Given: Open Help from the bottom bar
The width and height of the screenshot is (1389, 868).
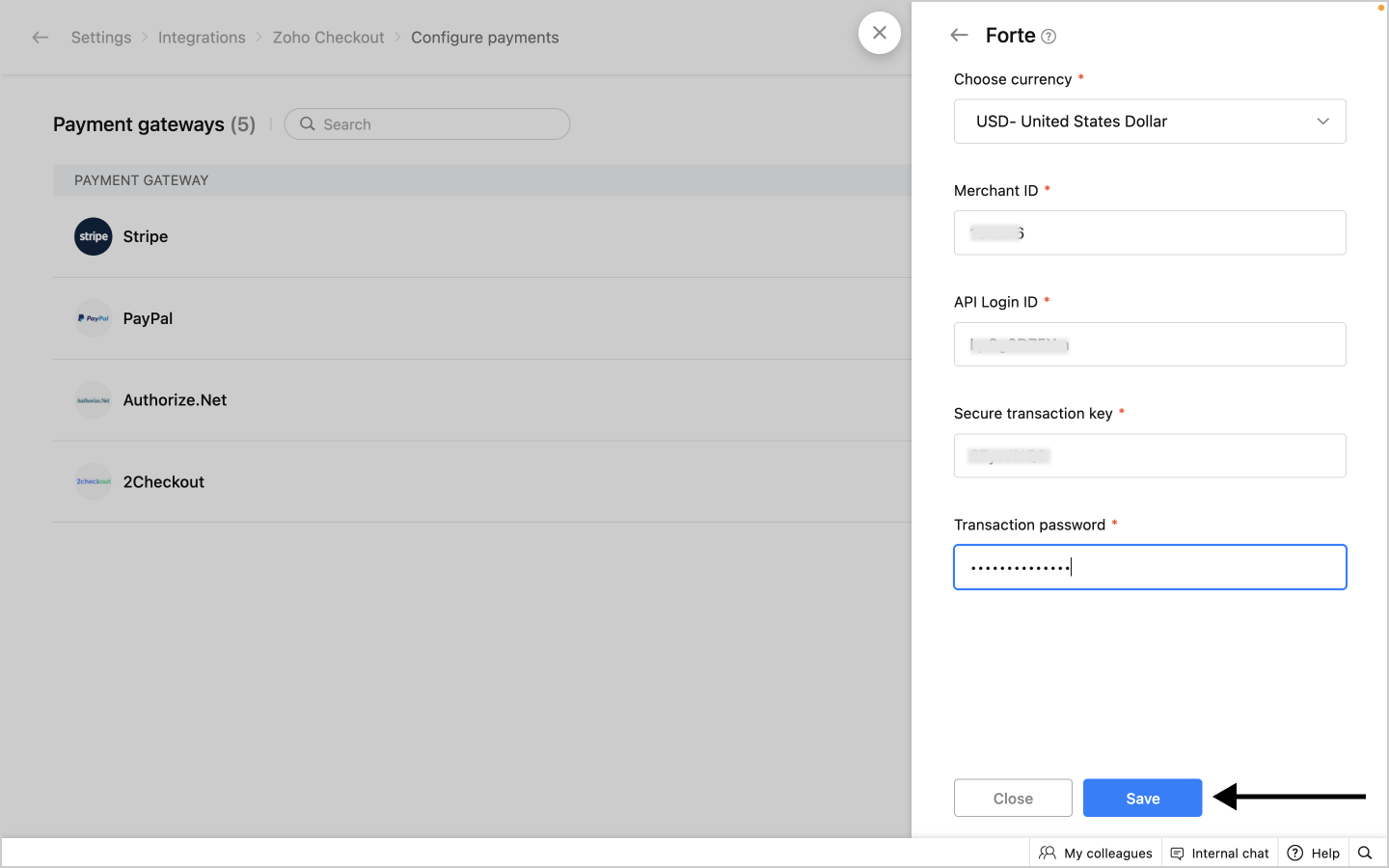Looking at the screenshot, I should pos(1314,853).
